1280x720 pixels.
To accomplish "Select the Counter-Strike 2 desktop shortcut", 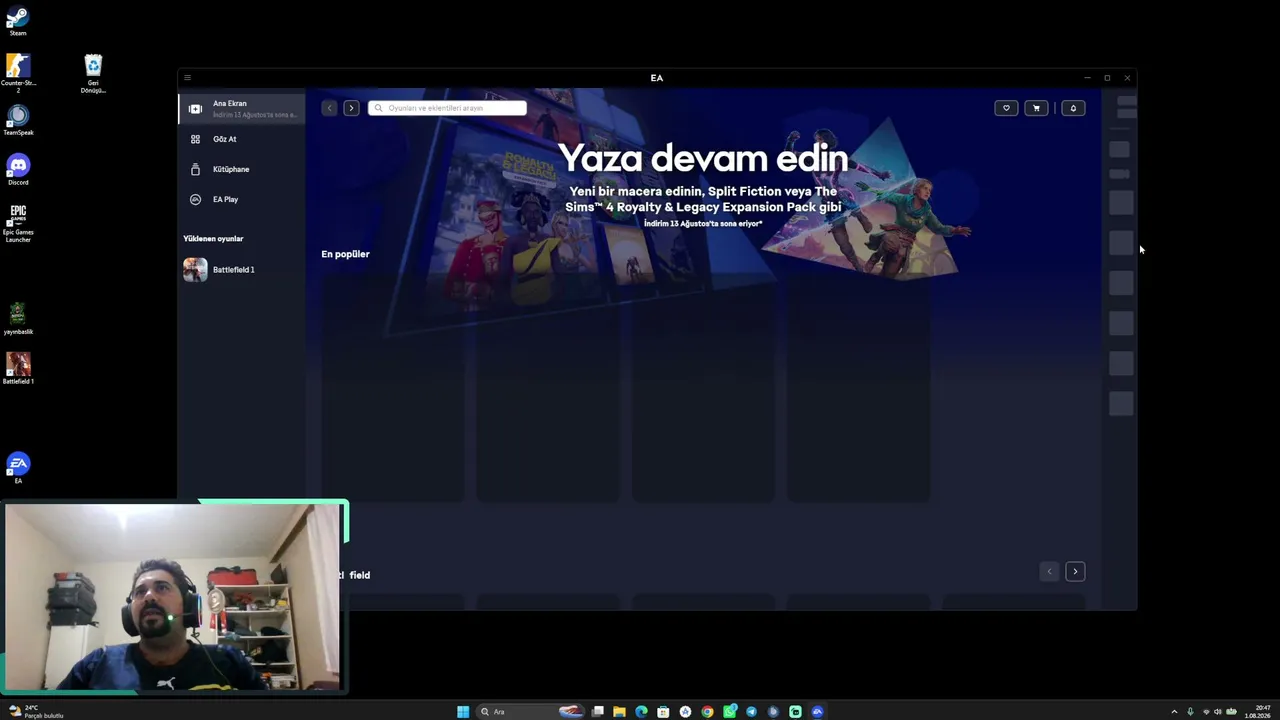I will pos(18,72).
